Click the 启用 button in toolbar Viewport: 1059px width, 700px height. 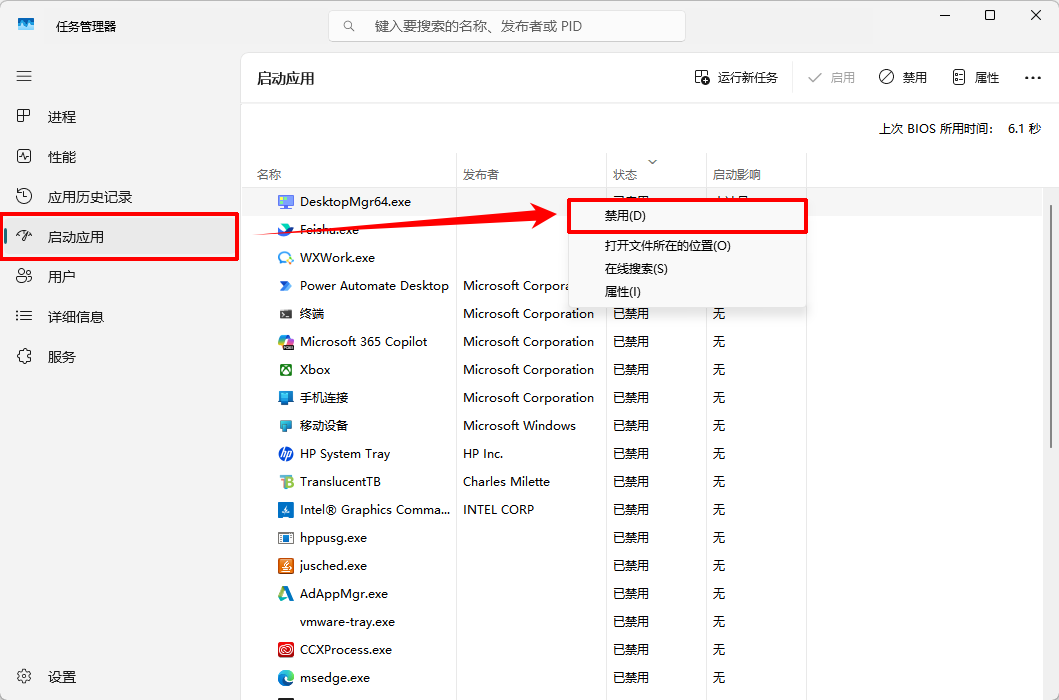tap(831, 78)
